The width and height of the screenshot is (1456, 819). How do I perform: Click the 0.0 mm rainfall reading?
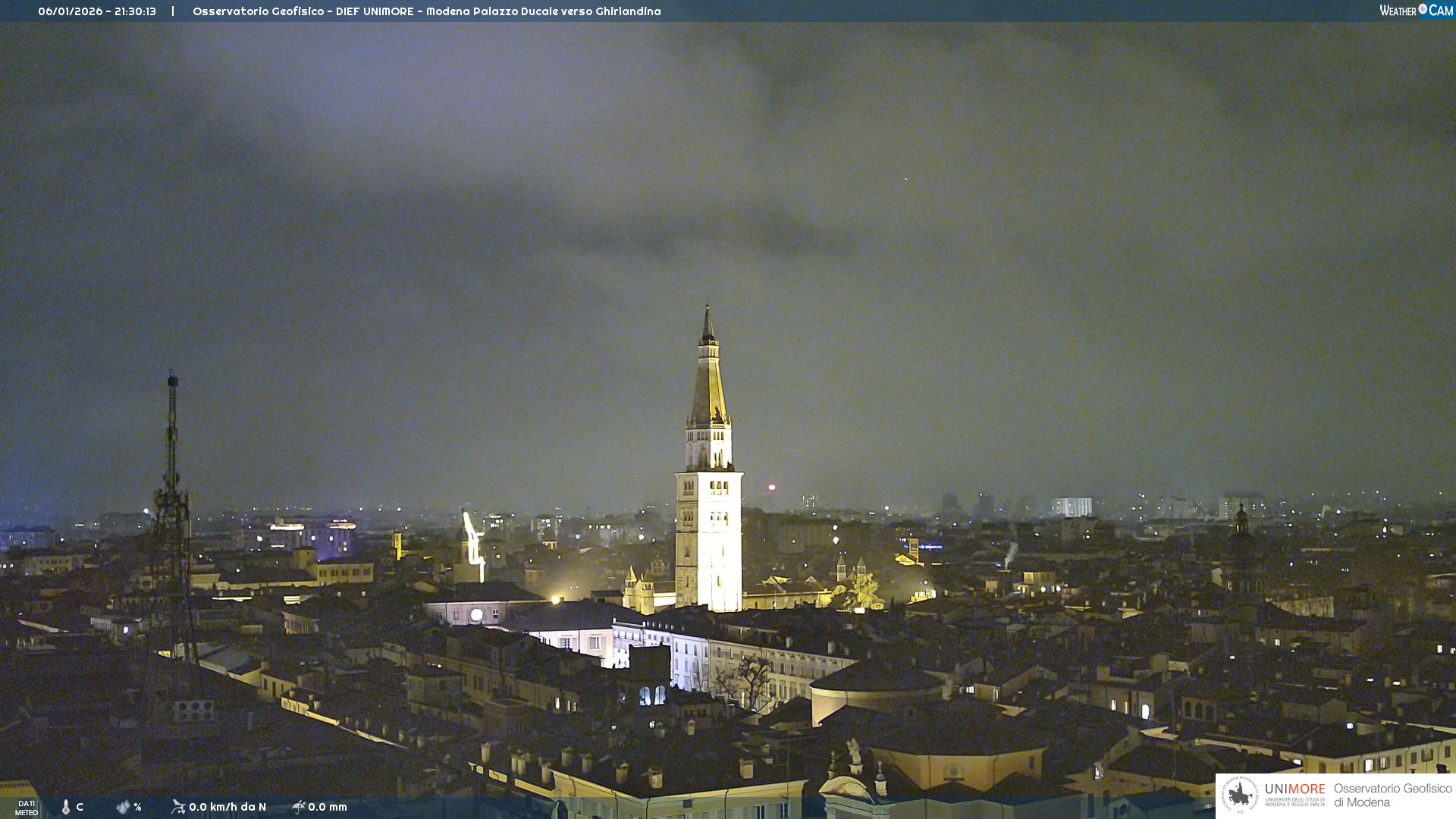(328, 807)
